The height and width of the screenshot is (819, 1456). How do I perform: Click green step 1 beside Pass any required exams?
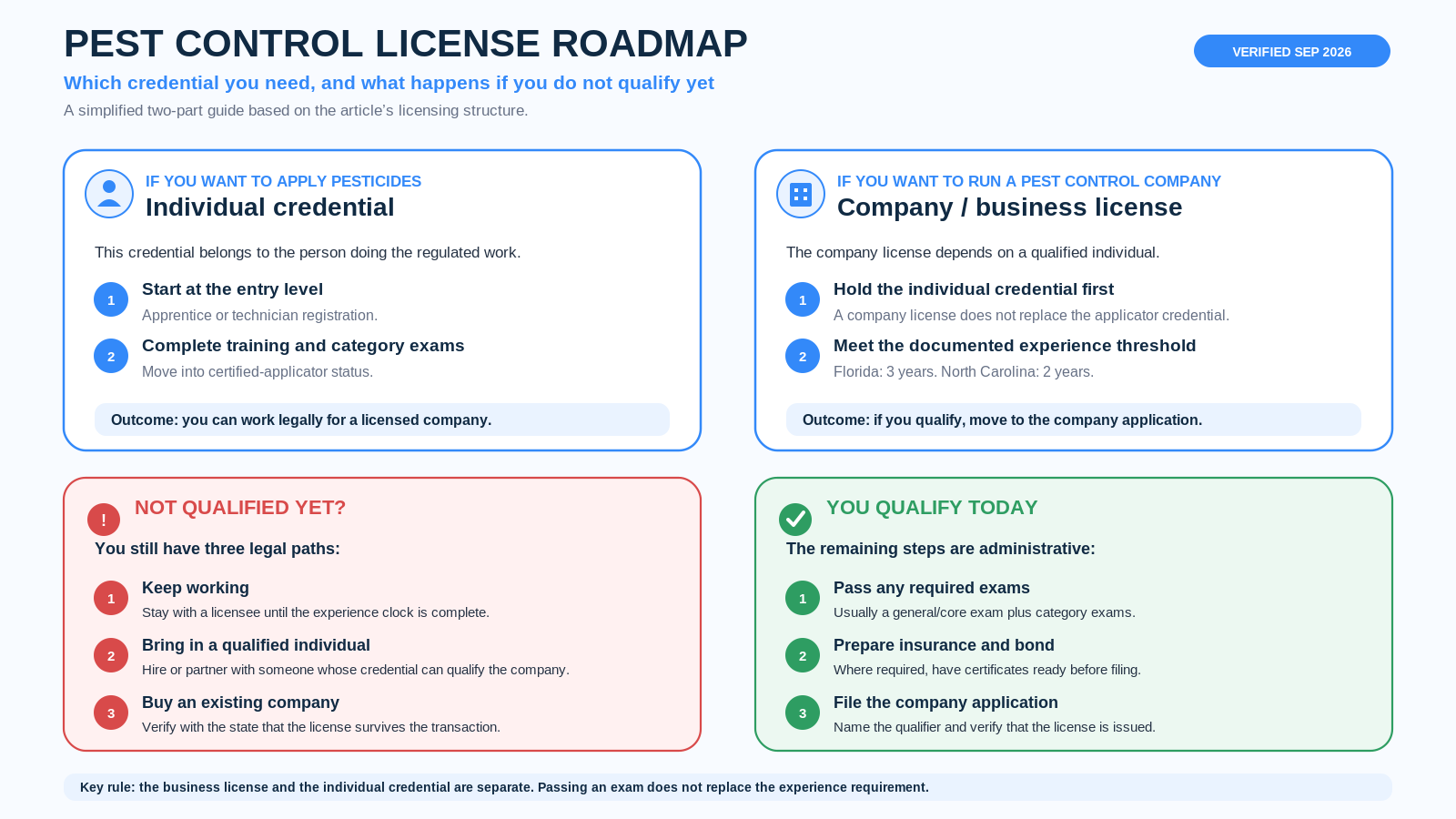[803, 598]
